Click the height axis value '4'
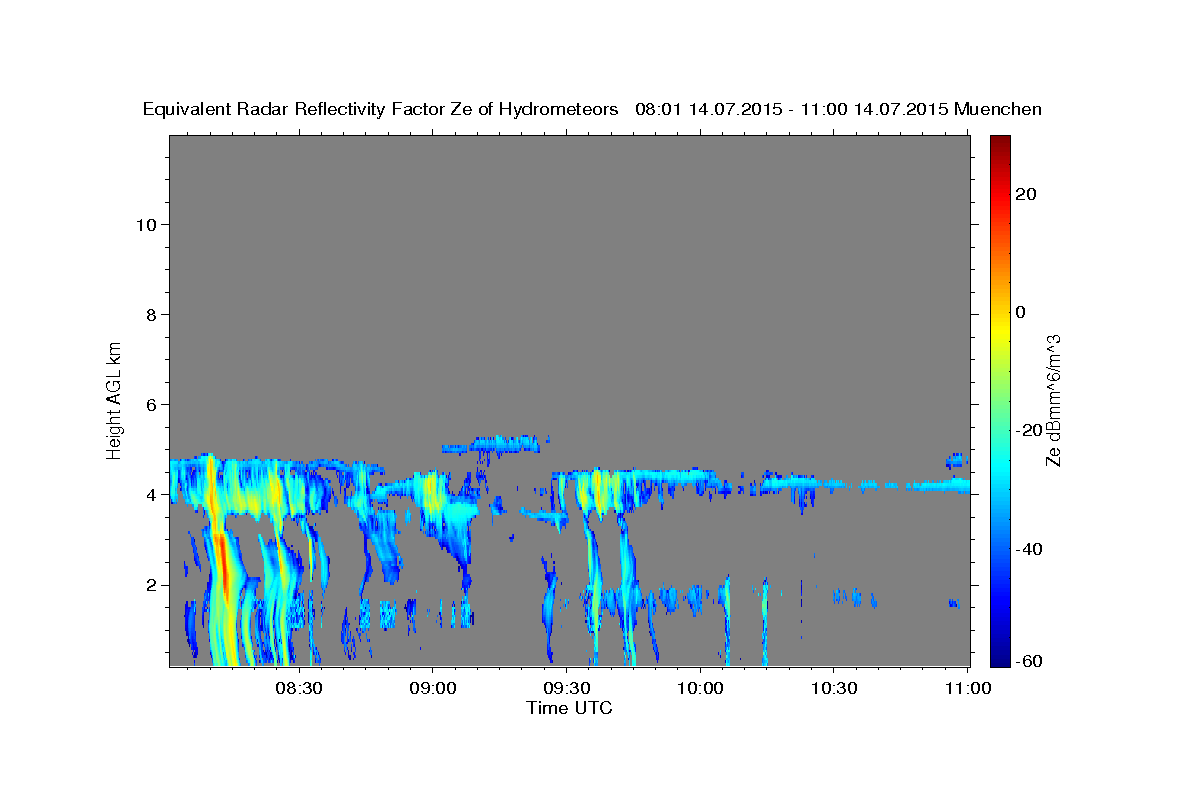The image size is (1200, 800). (153, 495)
